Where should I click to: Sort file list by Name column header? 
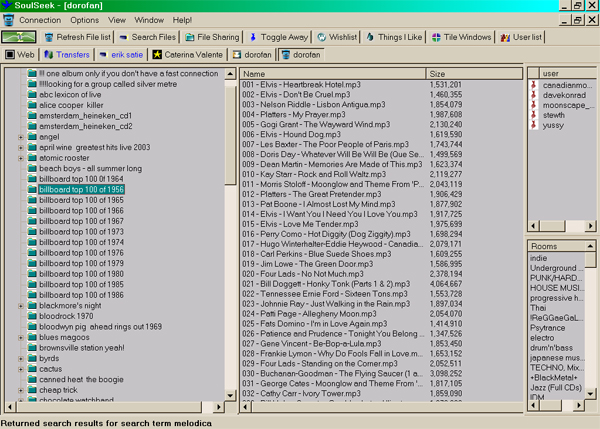point(333,73)
